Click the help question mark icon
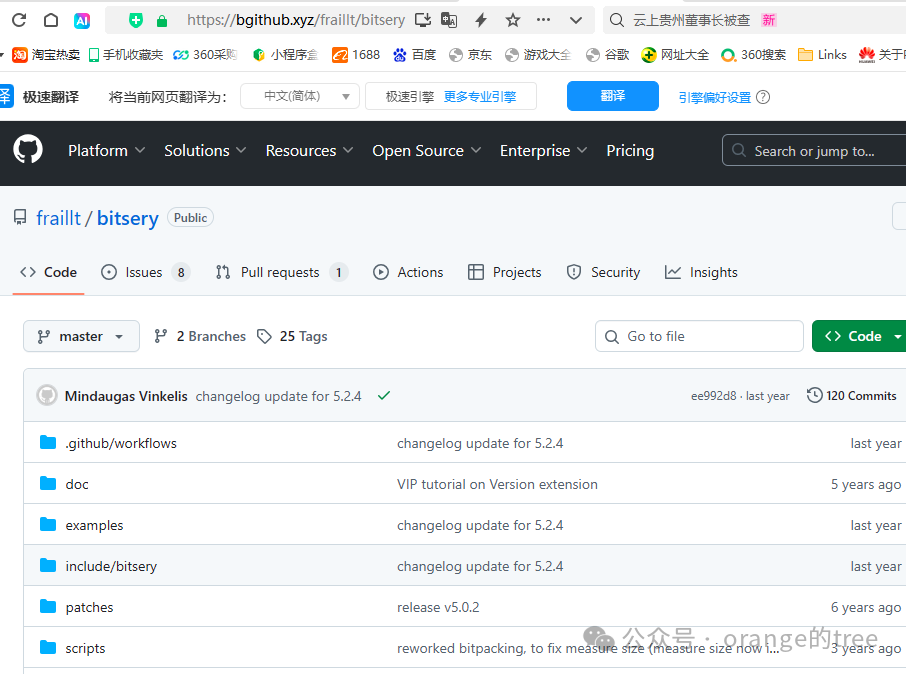906x674 pixels. point(763,97)
